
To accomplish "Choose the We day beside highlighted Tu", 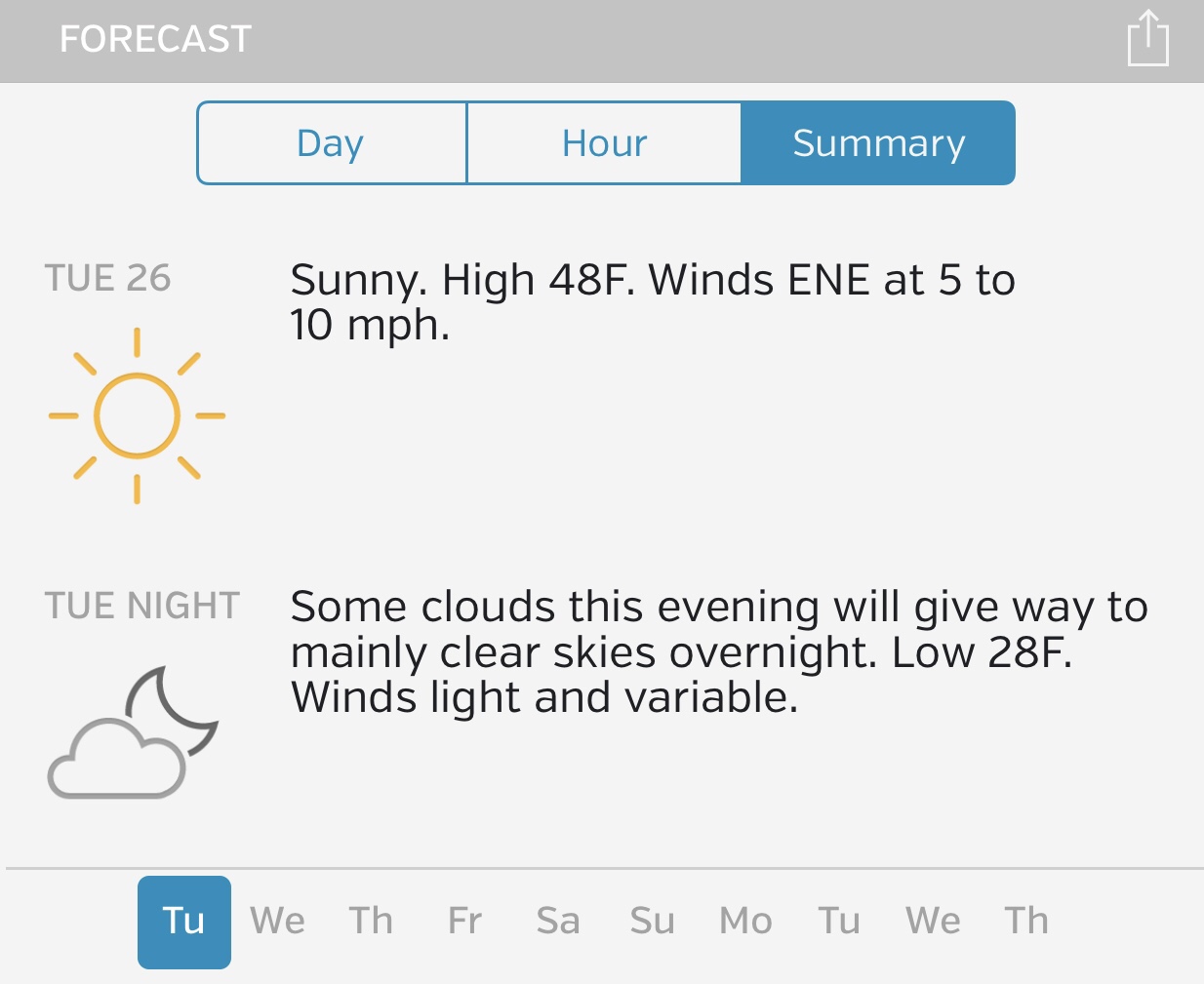I will [277, 922].
